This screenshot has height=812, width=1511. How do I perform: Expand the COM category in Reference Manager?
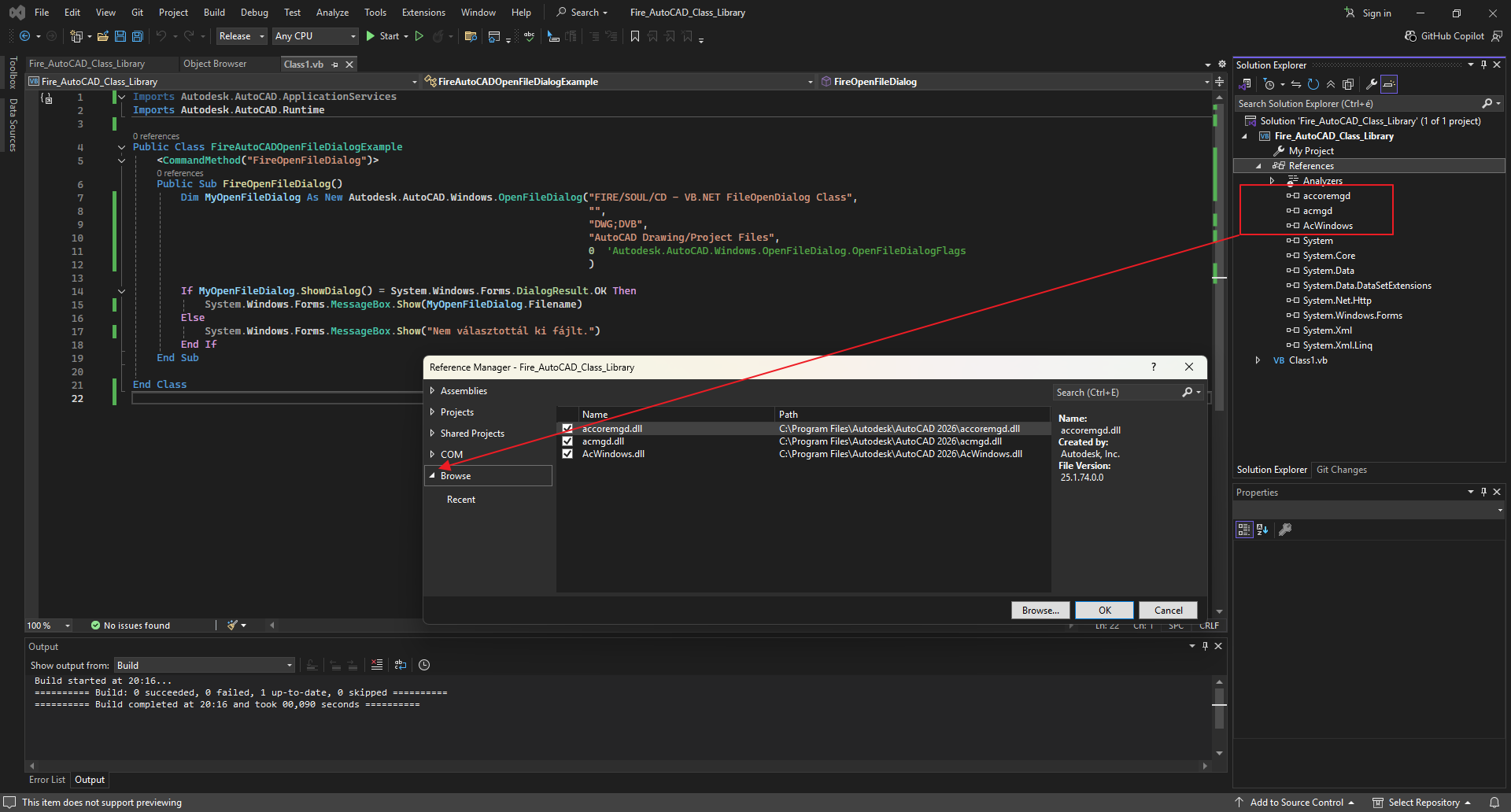[432, 454]
